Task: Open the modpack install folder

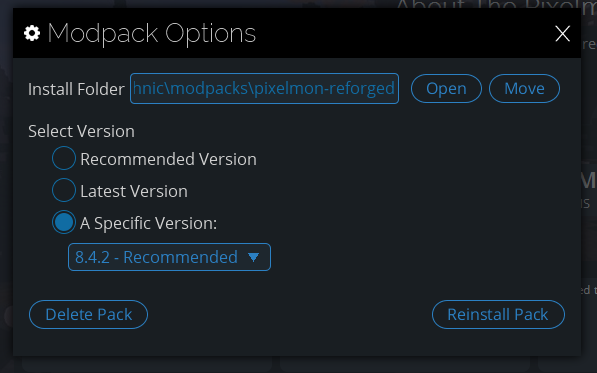Action: pyautogui.click(x=446, y=88)
